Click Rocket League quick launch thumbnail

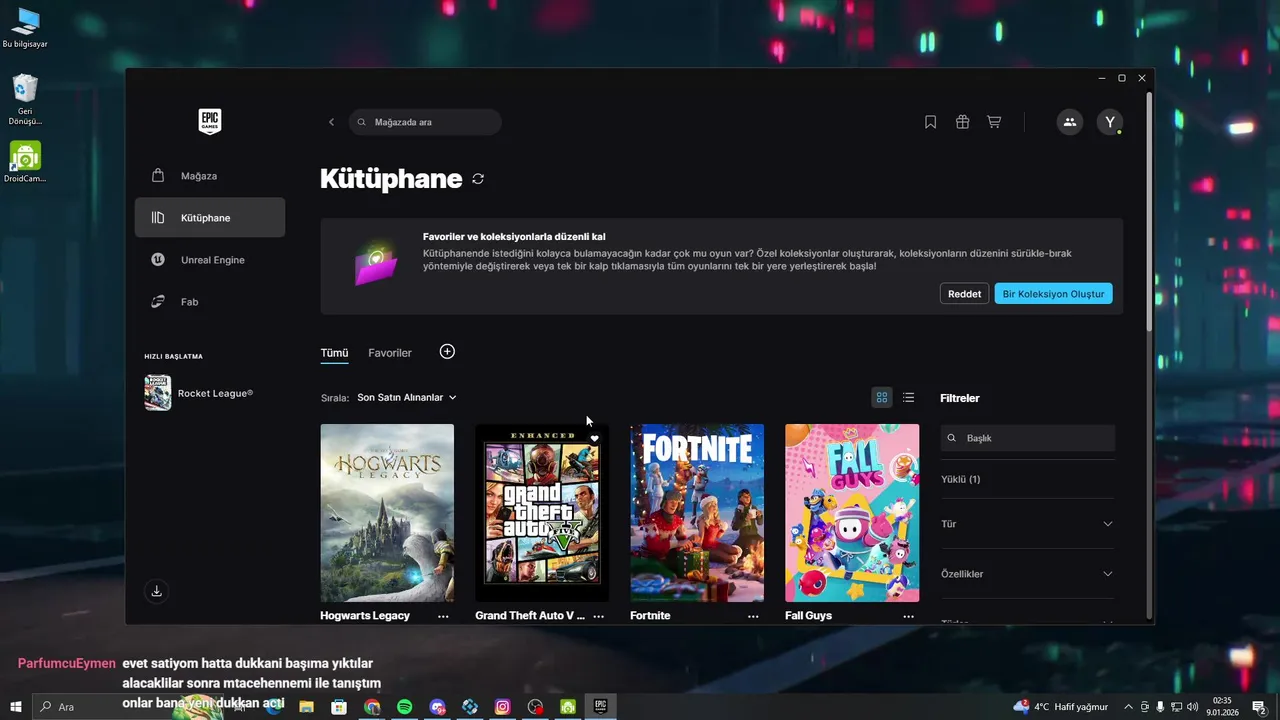[x=158, y=393]
